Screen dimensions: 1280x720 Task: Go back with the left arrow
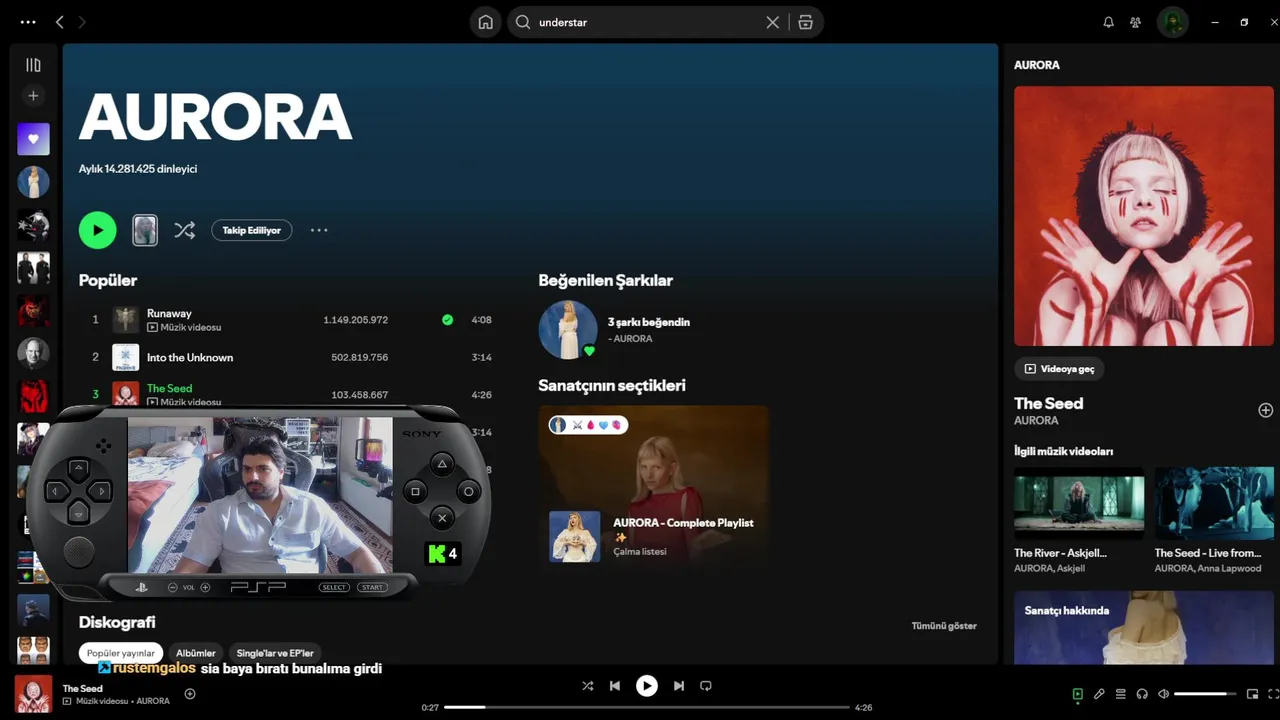(60, 22)
